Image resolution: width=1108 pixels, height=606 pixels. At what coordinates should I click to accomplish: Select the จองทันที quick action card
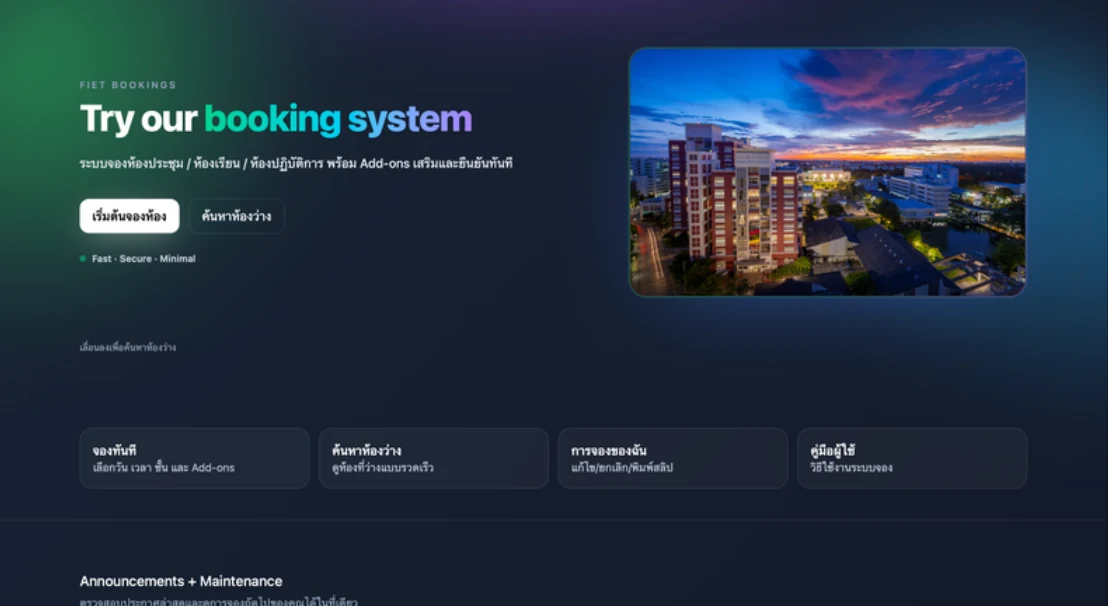click(x=194, y=458)
